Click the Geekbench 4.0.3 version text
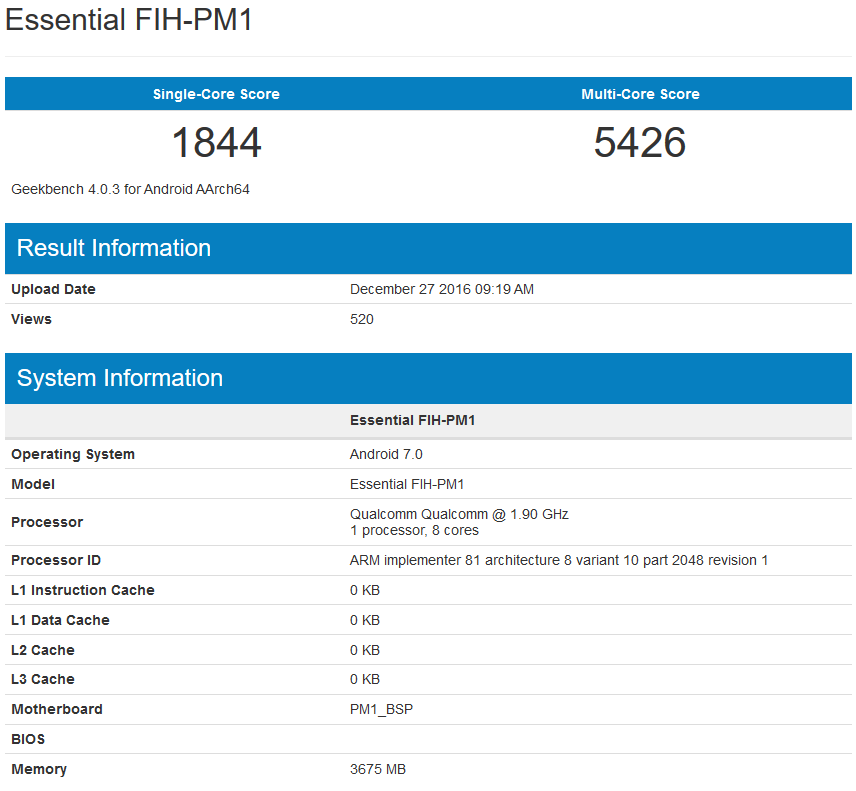The height and width of the screenshot is (791, 856). (130, 189)
